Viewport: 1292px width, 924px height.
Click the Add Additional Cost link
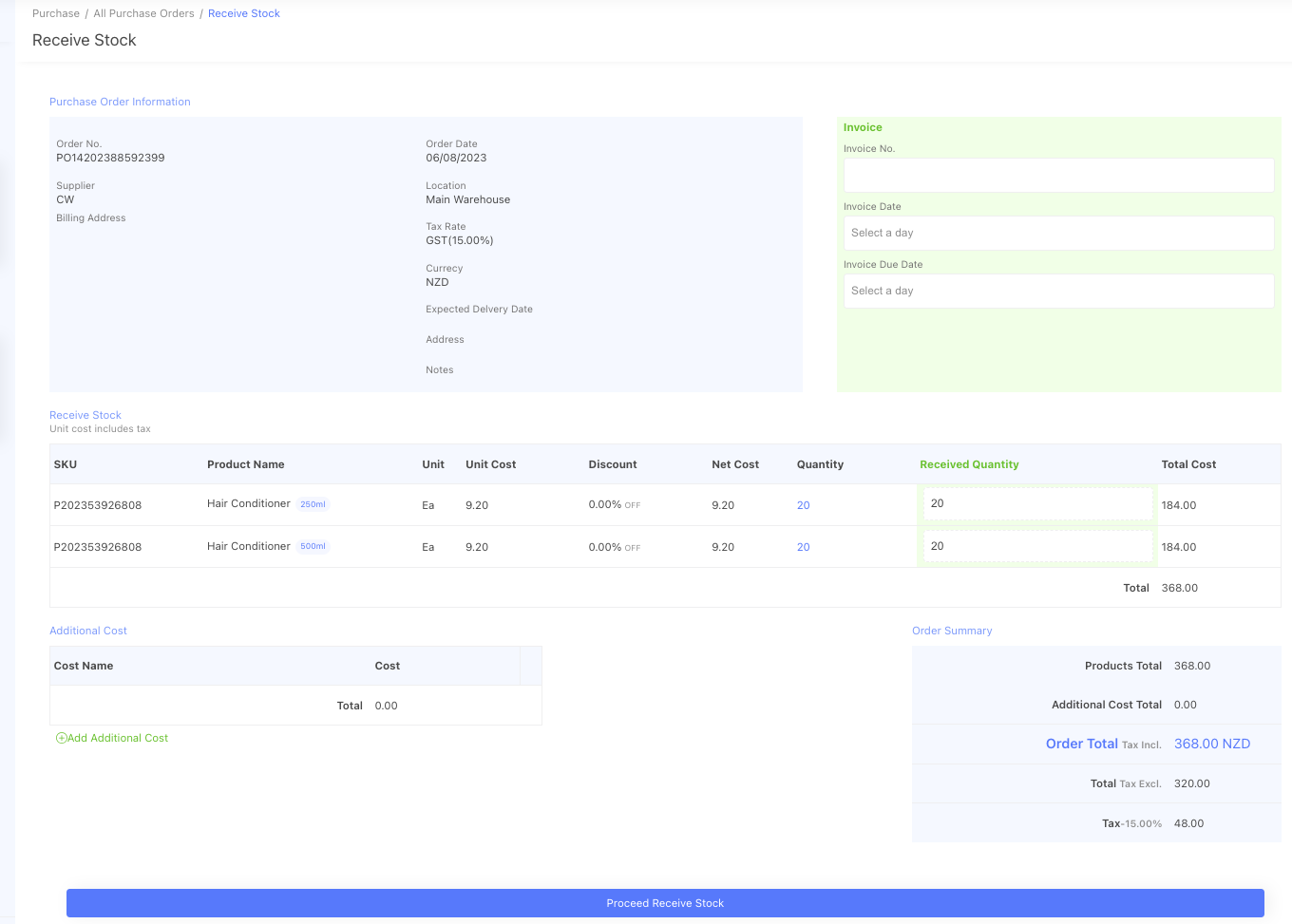point(117,738)
